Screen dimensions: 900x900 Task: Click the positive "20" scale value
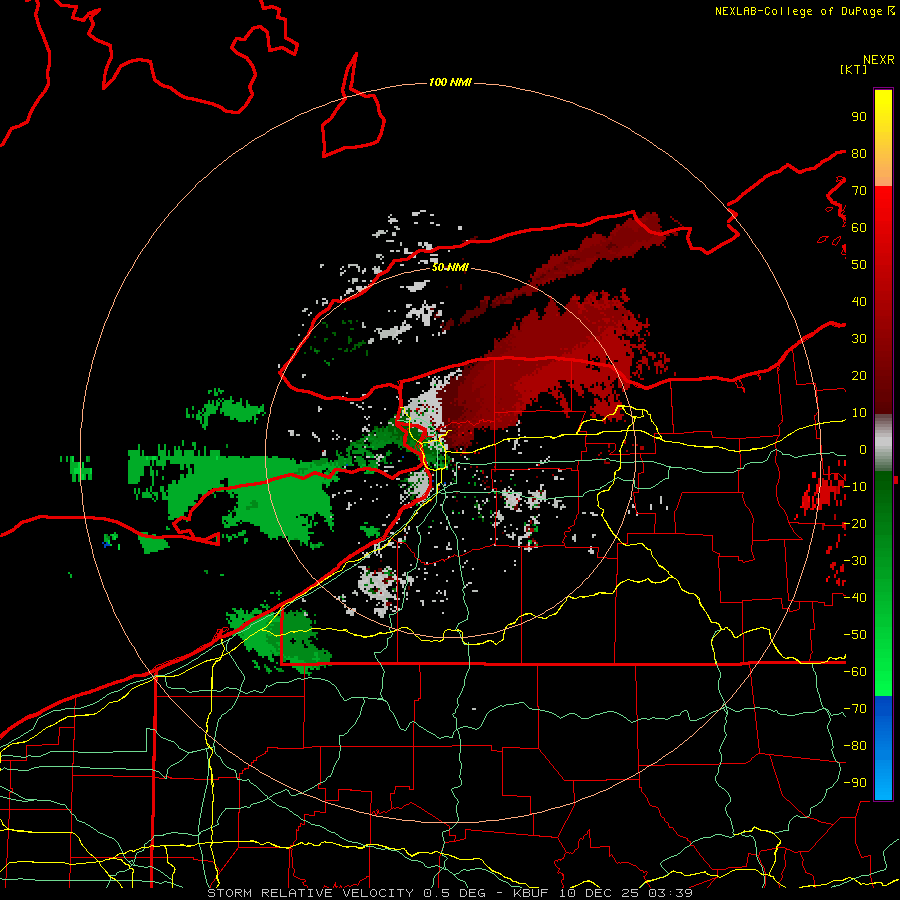click(x=859, y=376)
